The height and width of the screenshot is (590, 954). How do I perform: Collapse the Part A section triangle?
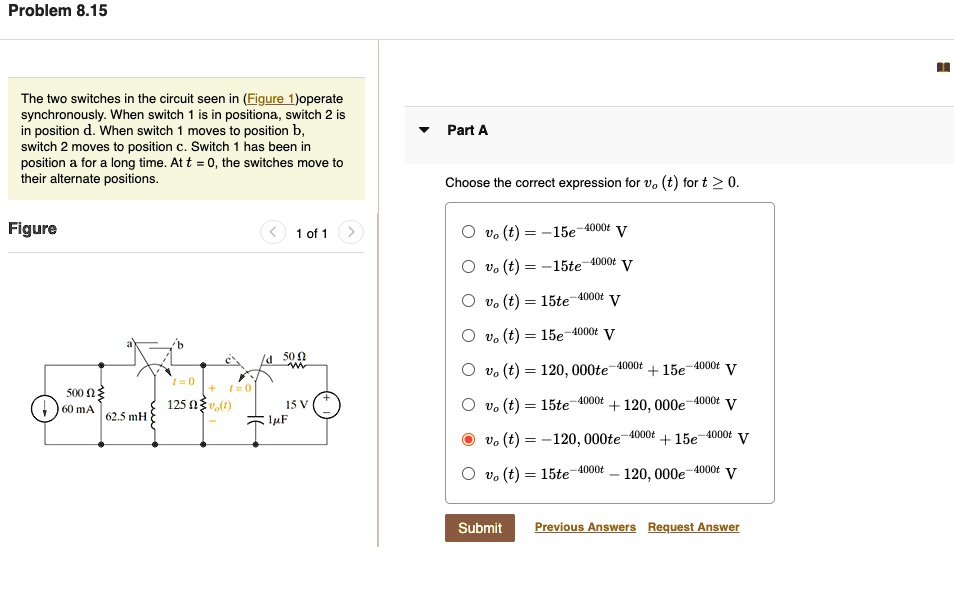pos(424,130)
